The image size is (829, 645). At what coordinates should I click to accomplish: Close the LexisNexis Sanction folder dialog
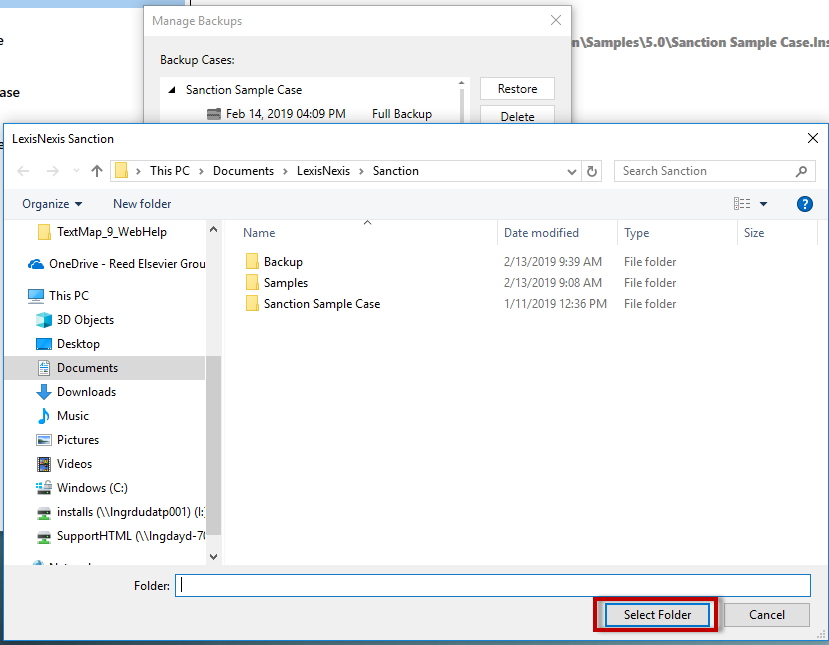pyautogui.click(x=813, y=139)
